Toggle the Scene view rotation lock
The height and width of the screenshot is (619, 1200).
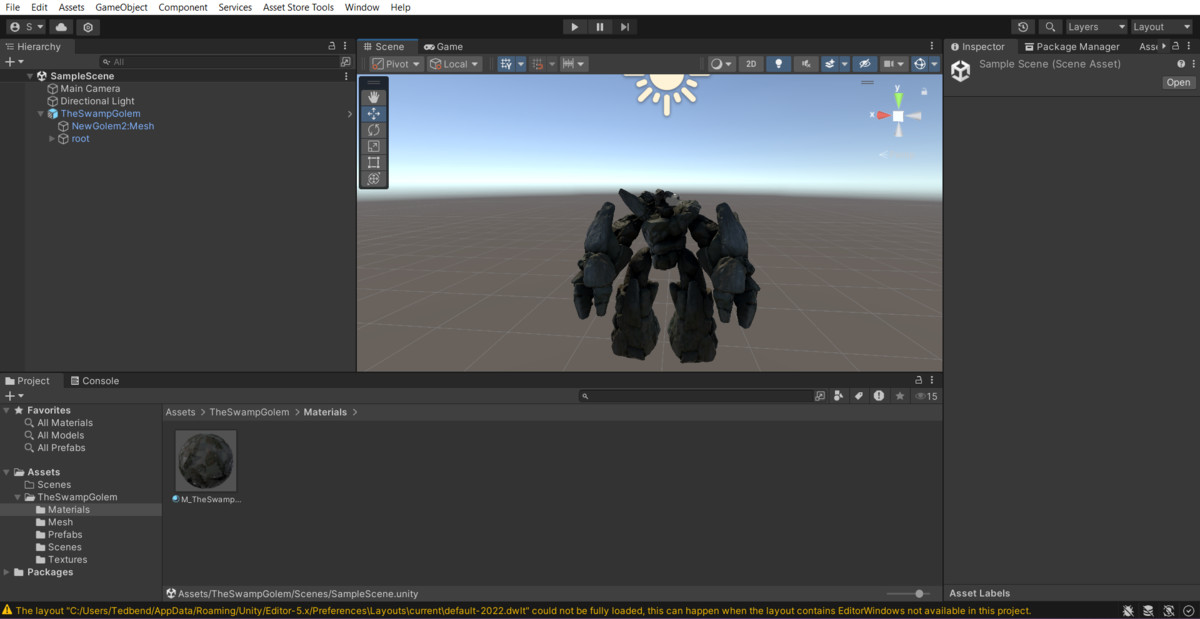pos(924,91)
